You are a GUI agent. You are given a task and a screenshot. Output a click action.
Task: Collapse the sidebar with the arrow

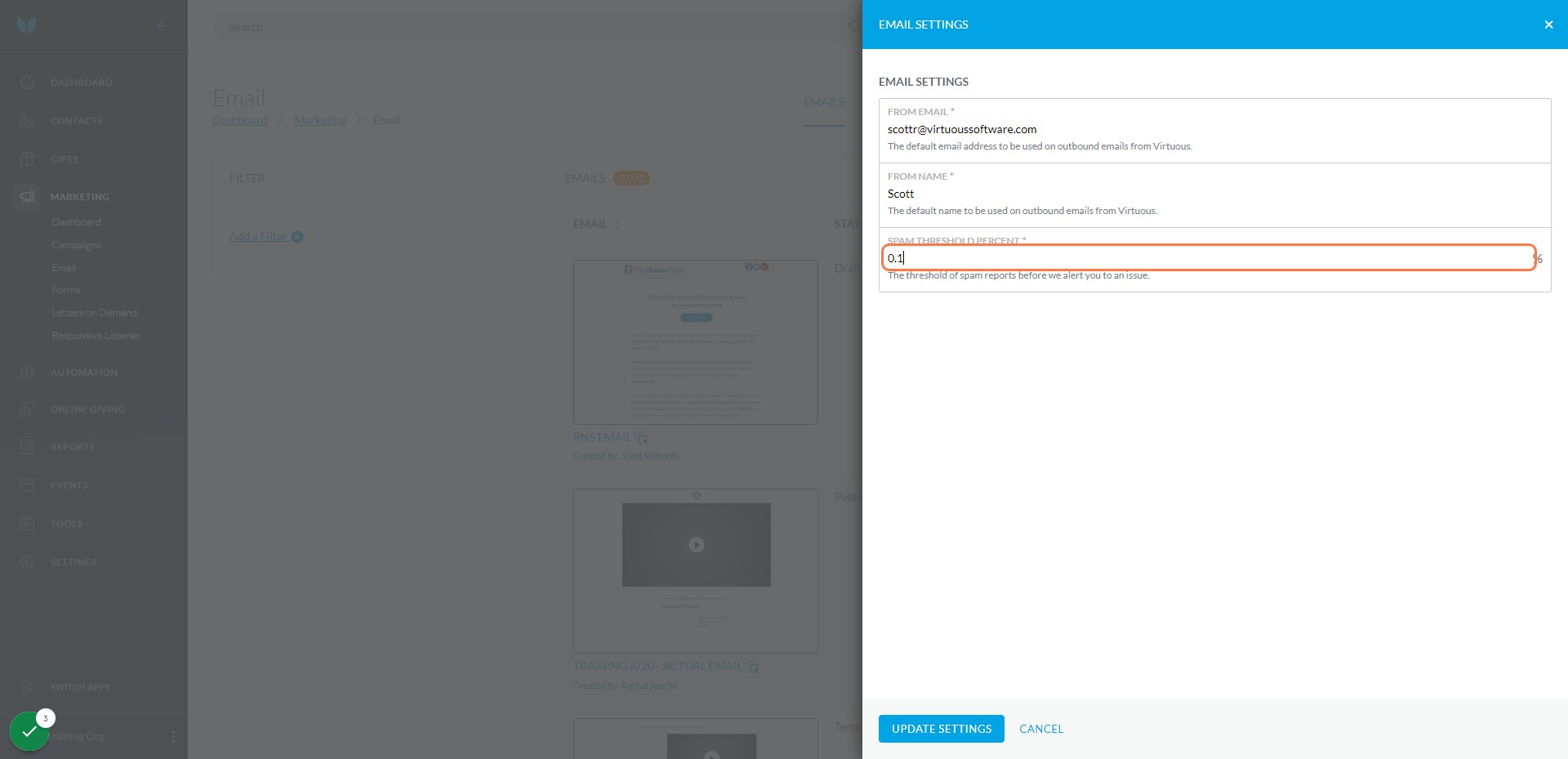(x=162, y=25)
